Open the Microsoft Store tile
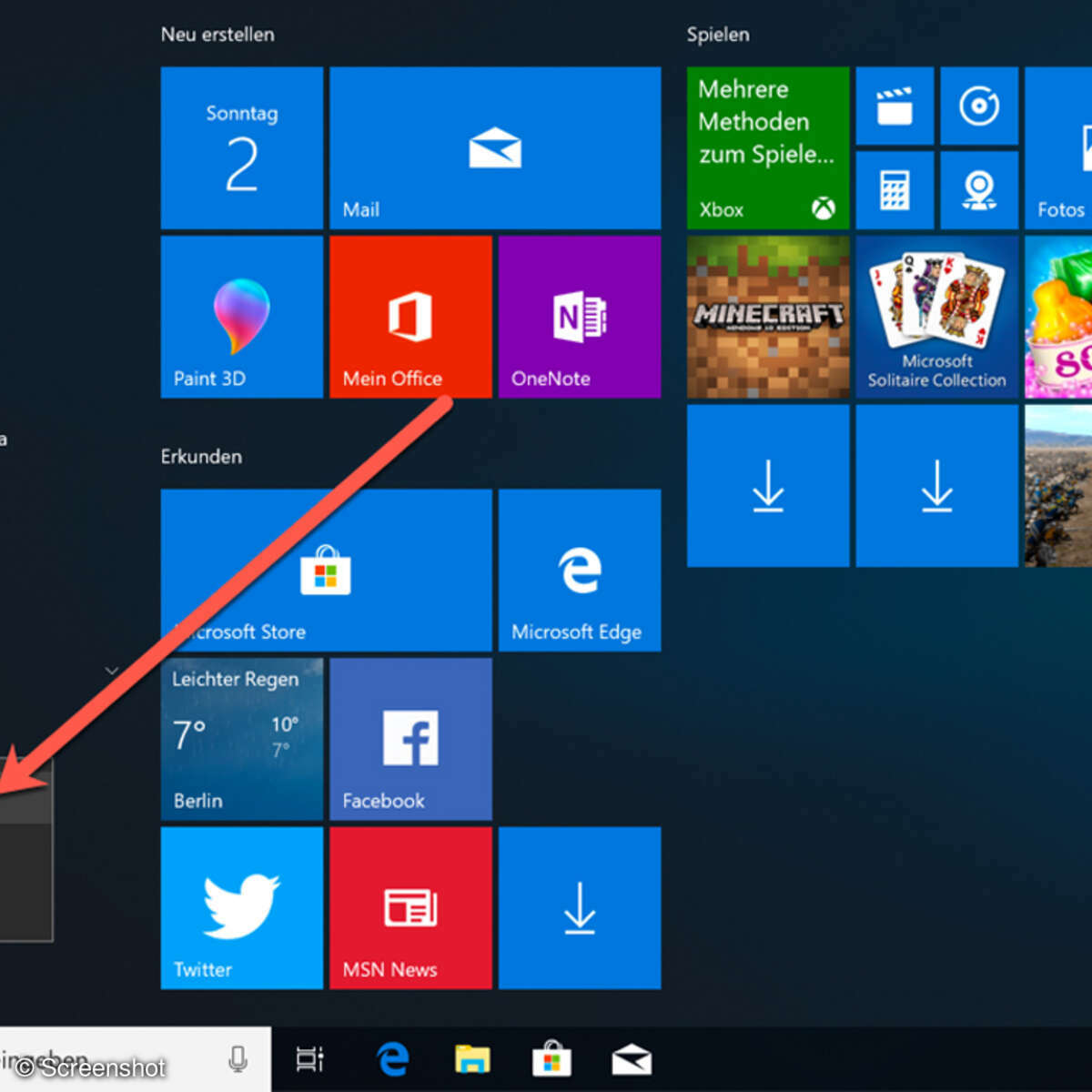This screenshot has height=1092, width=1092. click(326, 571)
